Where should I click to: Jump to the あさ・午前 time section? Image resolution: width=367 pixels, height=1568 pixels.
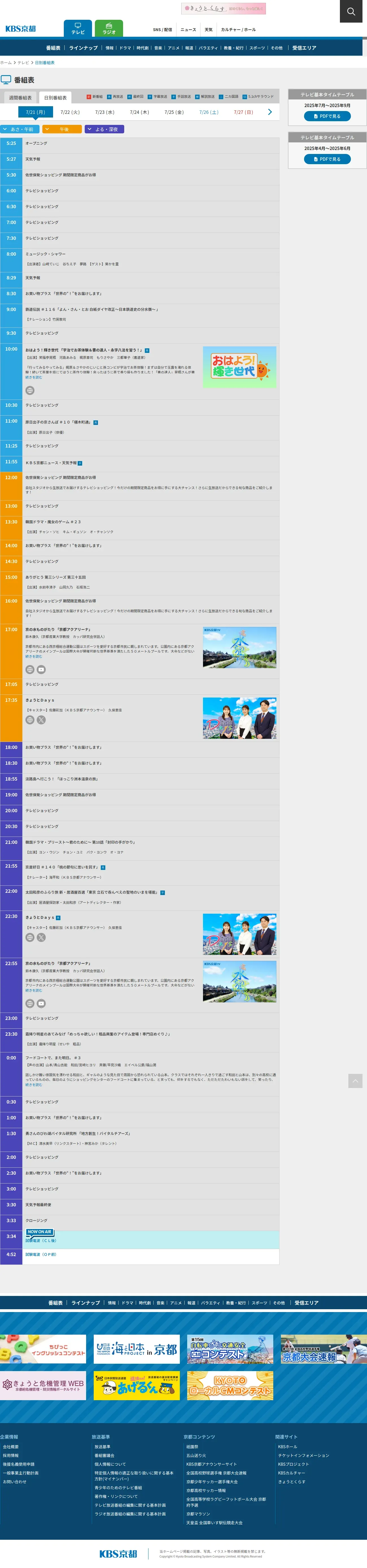click(20, 129)
